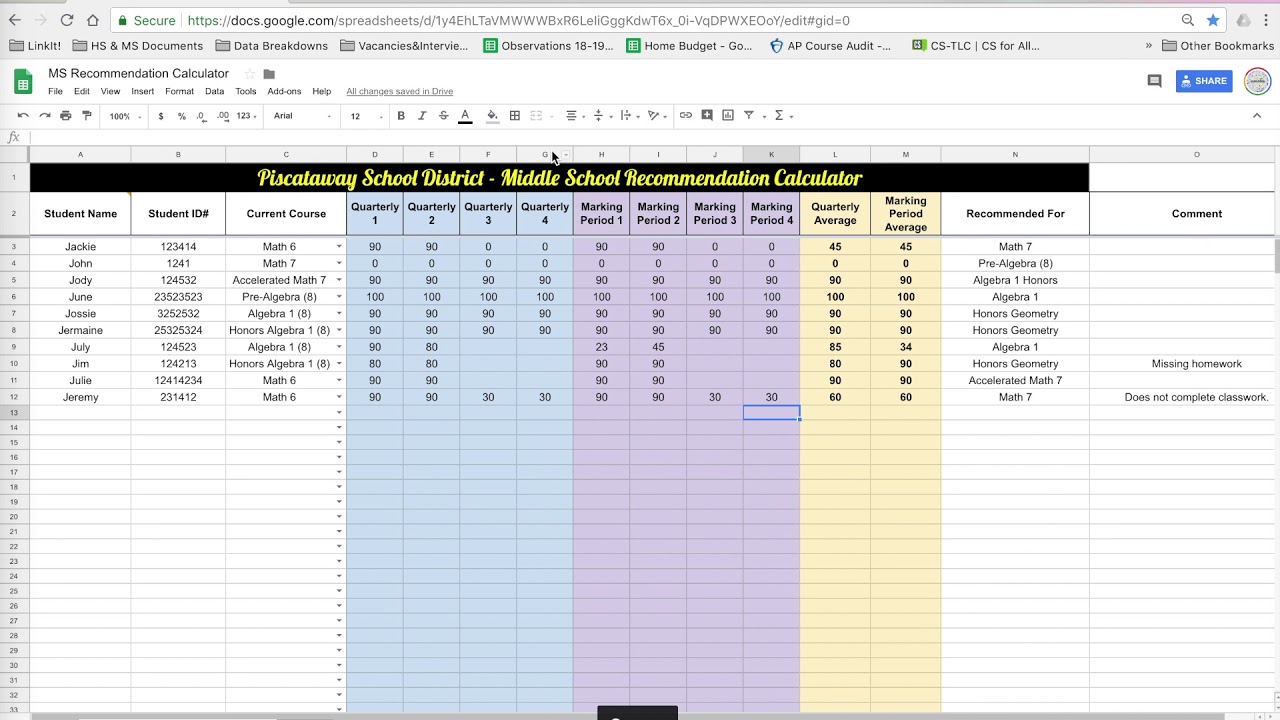This screenshot has height=720, width=1280.
Task: Open text color picker
Action: [x=465, y=116]
